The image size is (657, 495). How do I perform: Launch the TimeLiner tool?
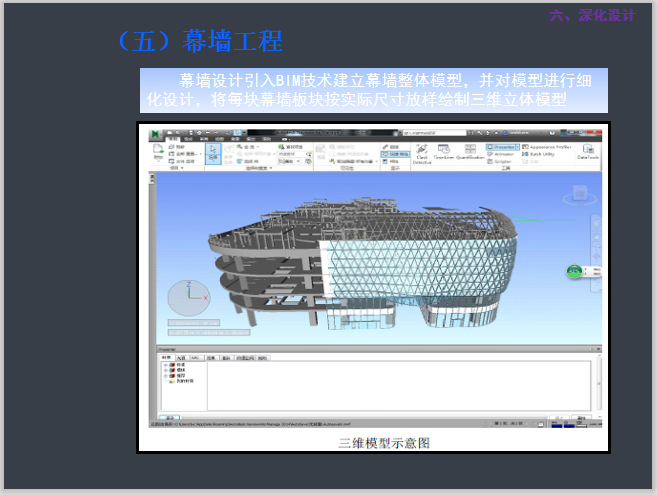(447, 153)
